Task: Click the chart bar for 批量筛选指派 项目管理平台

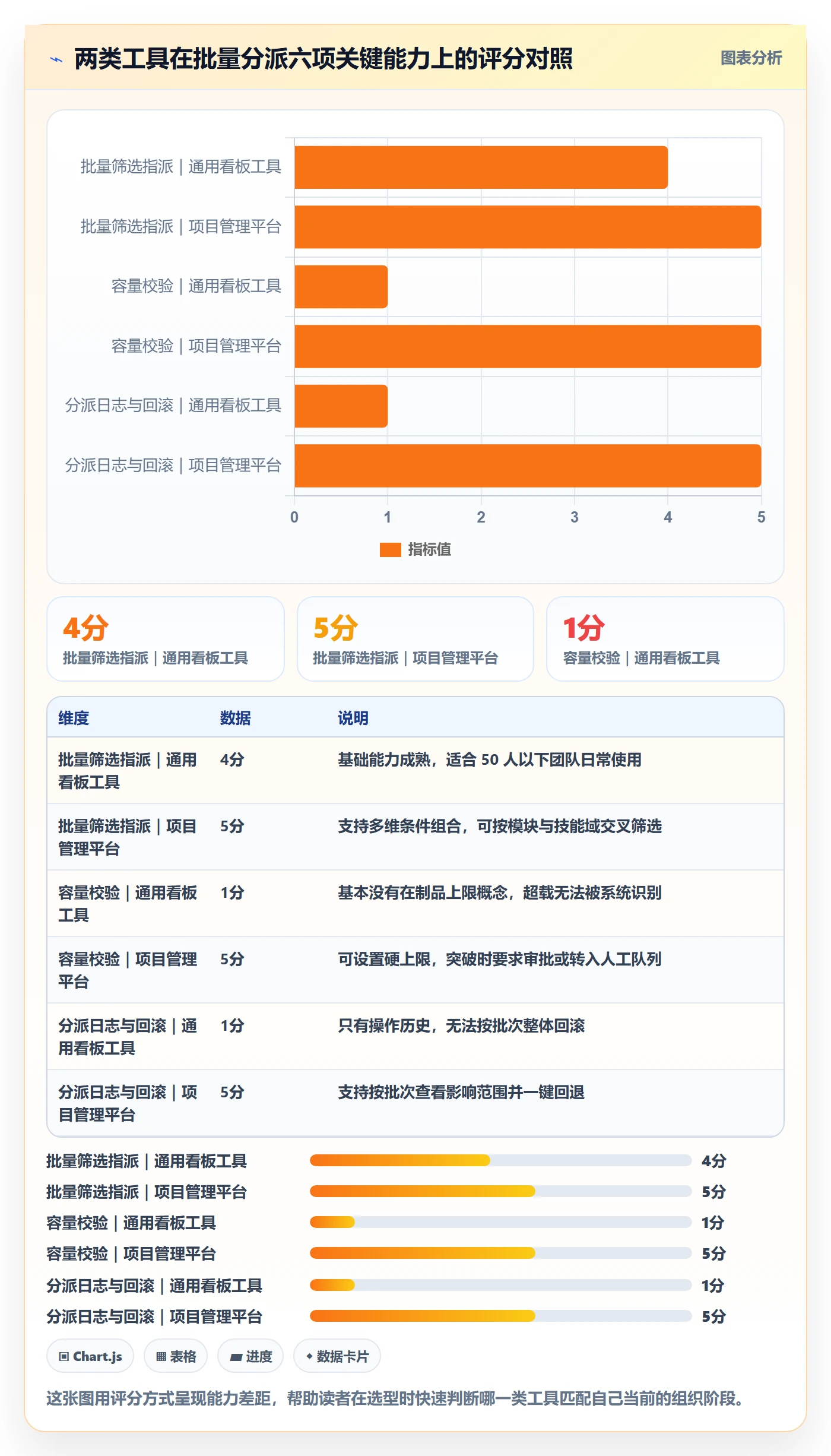Action: [528, 227]
